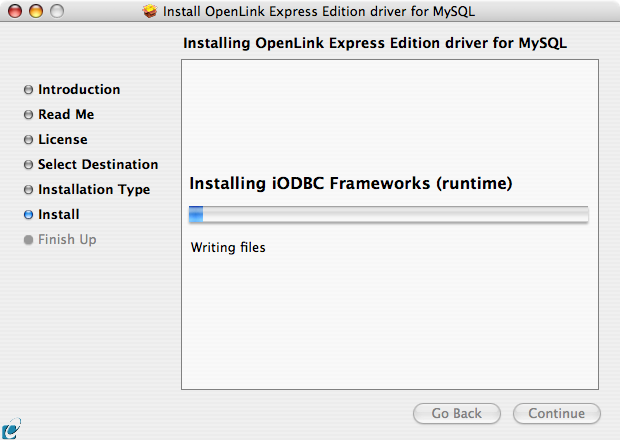Click the Continue button
Viewport: 620px width, 440px height.
pyautogui.click(x=557, y=414)
